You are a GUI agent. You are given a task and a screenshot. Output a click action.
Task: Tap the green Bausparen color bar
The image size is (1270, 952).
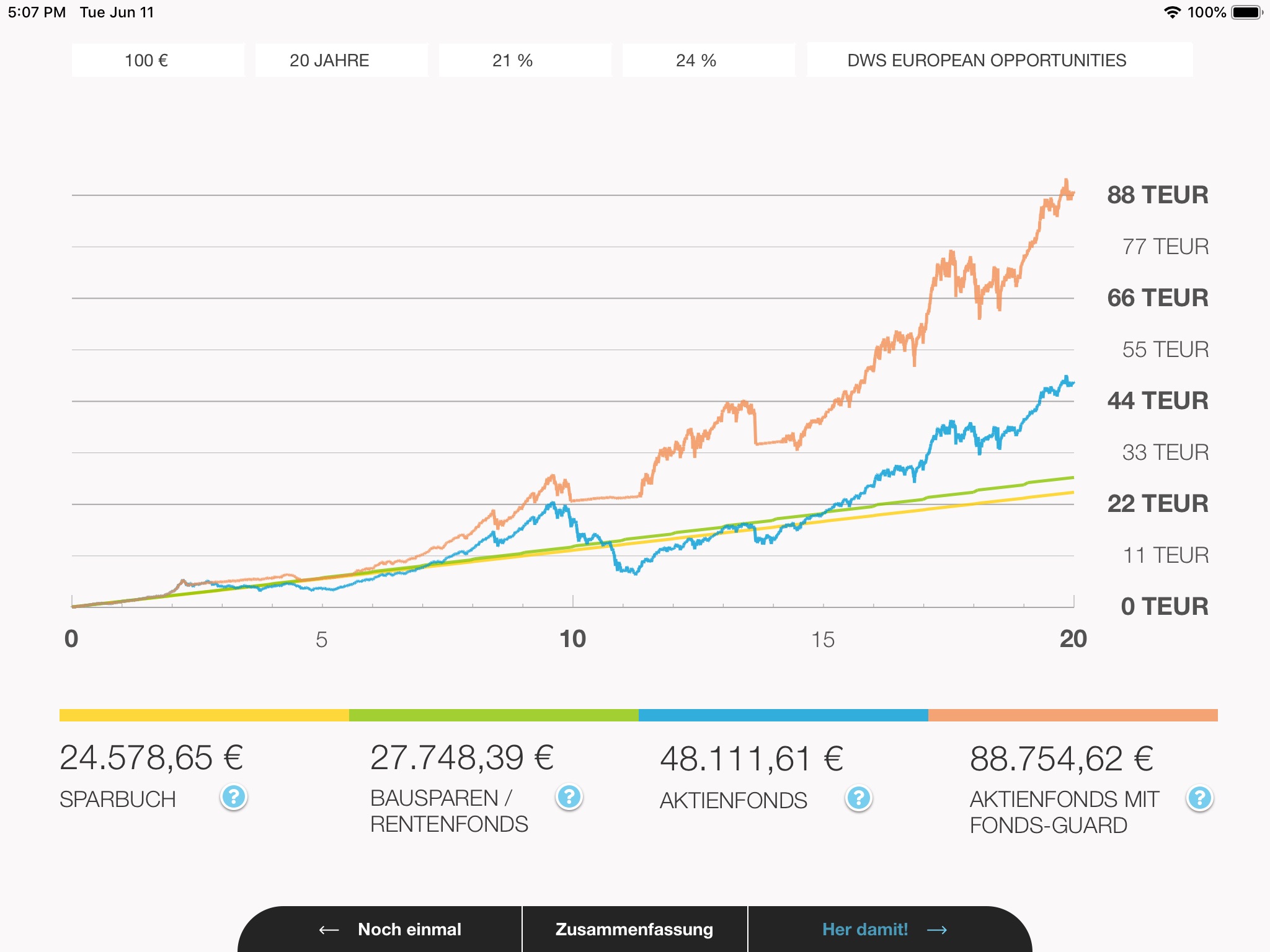pos(494,715)
